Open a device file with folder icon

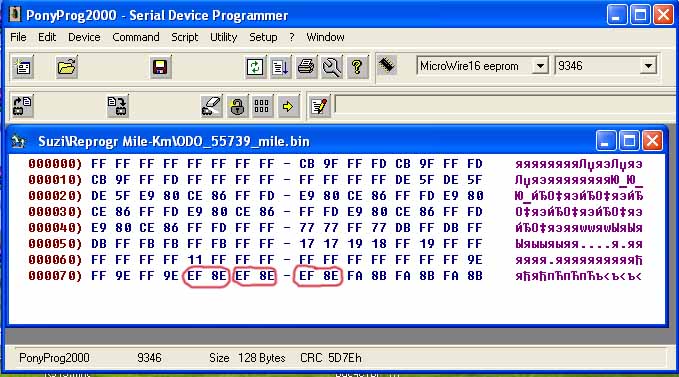pos(66,67)
